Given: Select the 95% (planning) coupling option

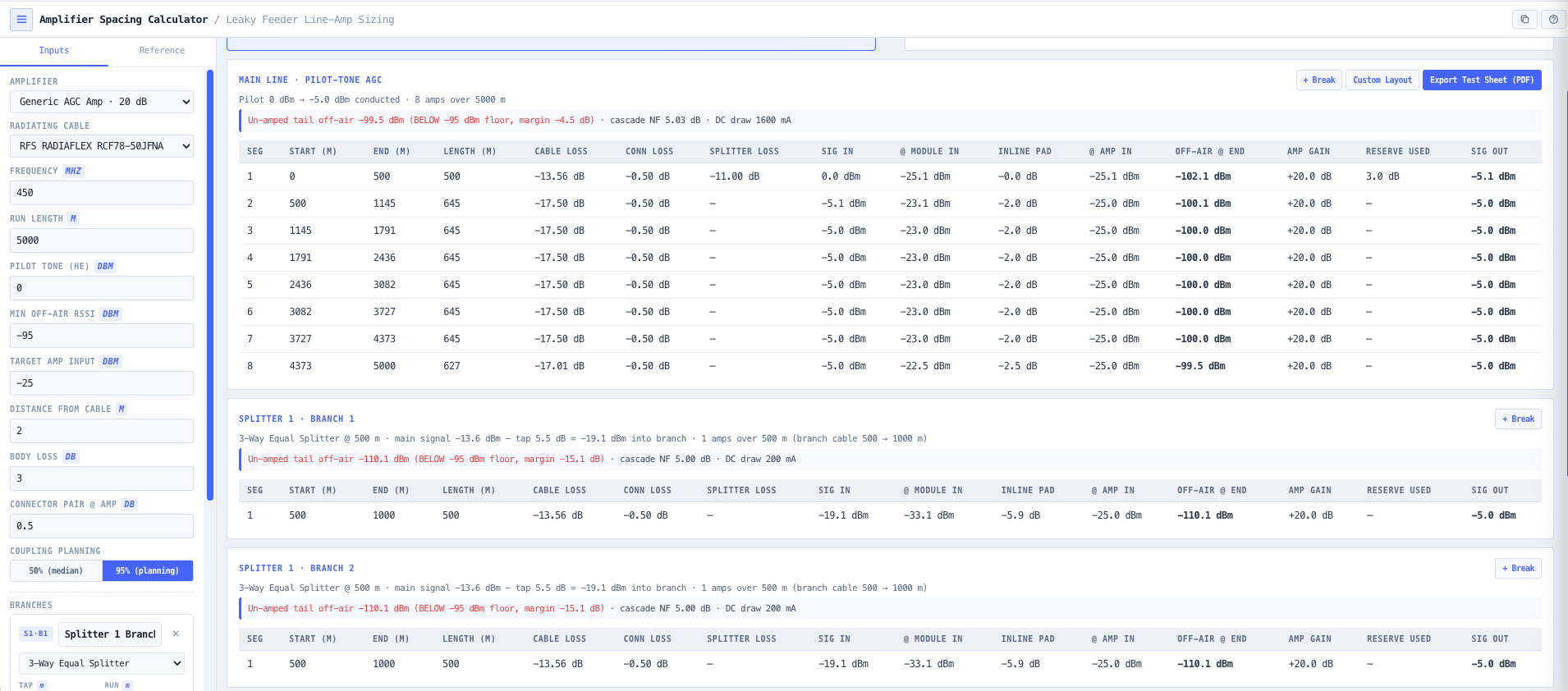Looking at the screenshot, I should click(148, 570).
